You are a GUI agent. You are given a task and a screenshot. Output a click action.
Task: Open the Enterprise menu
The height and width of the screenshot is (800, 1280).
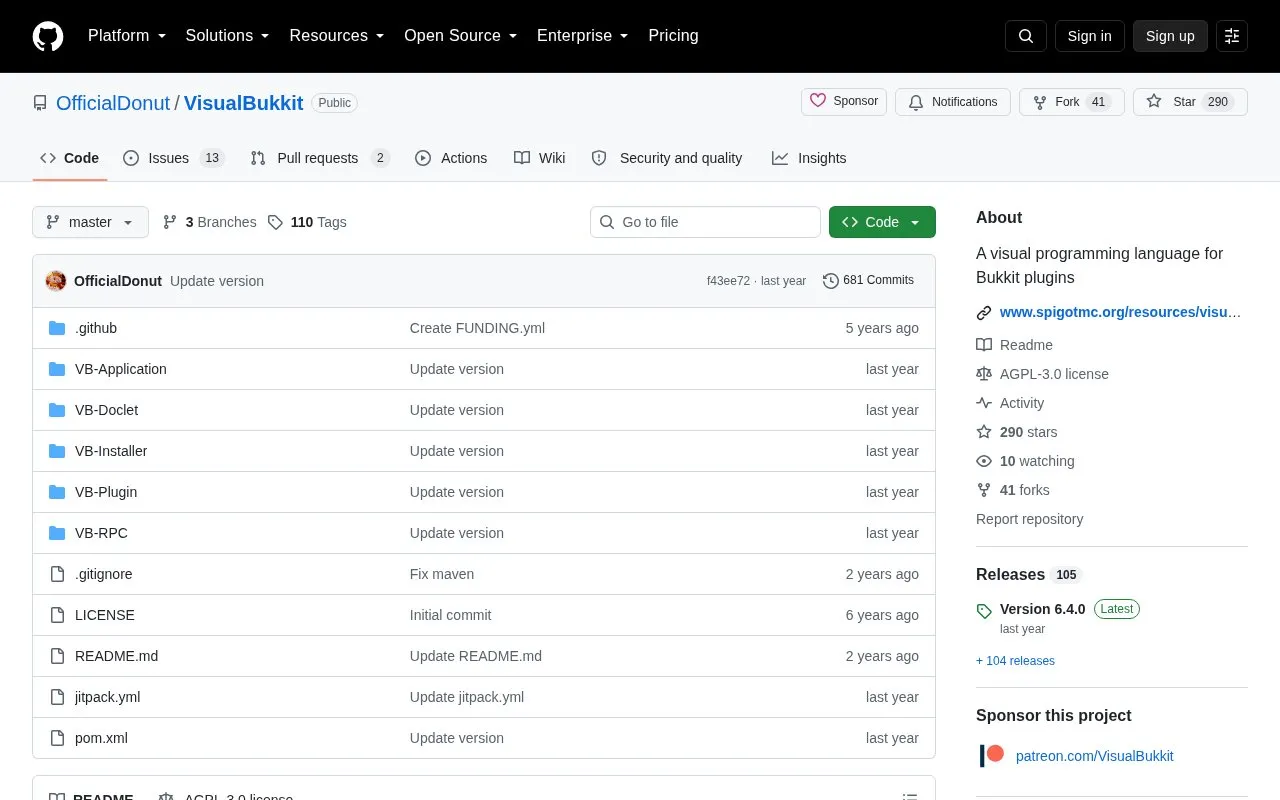(583, 36)
